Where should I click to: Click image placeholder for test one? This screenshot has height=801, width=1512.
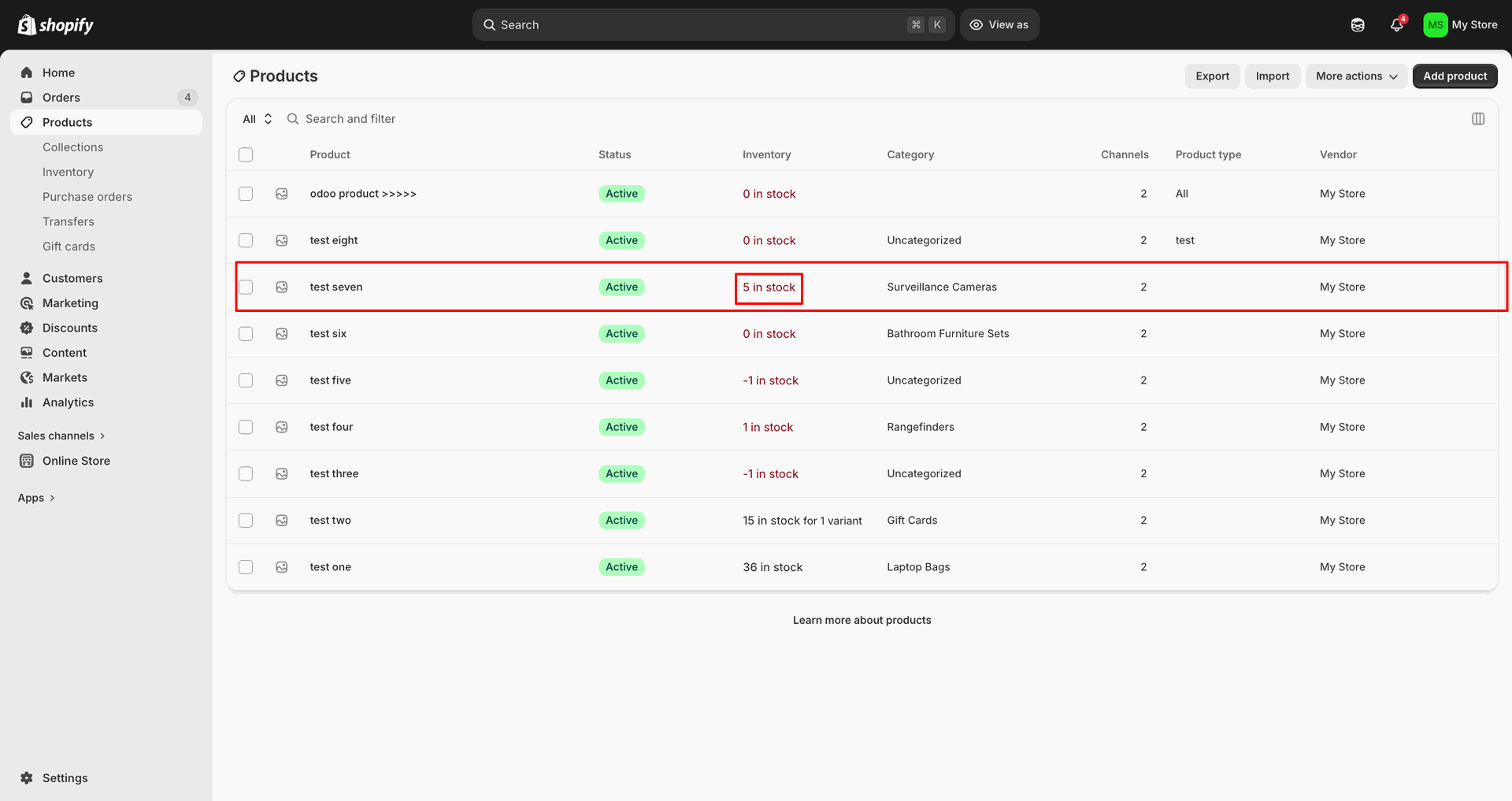point(282,567)
